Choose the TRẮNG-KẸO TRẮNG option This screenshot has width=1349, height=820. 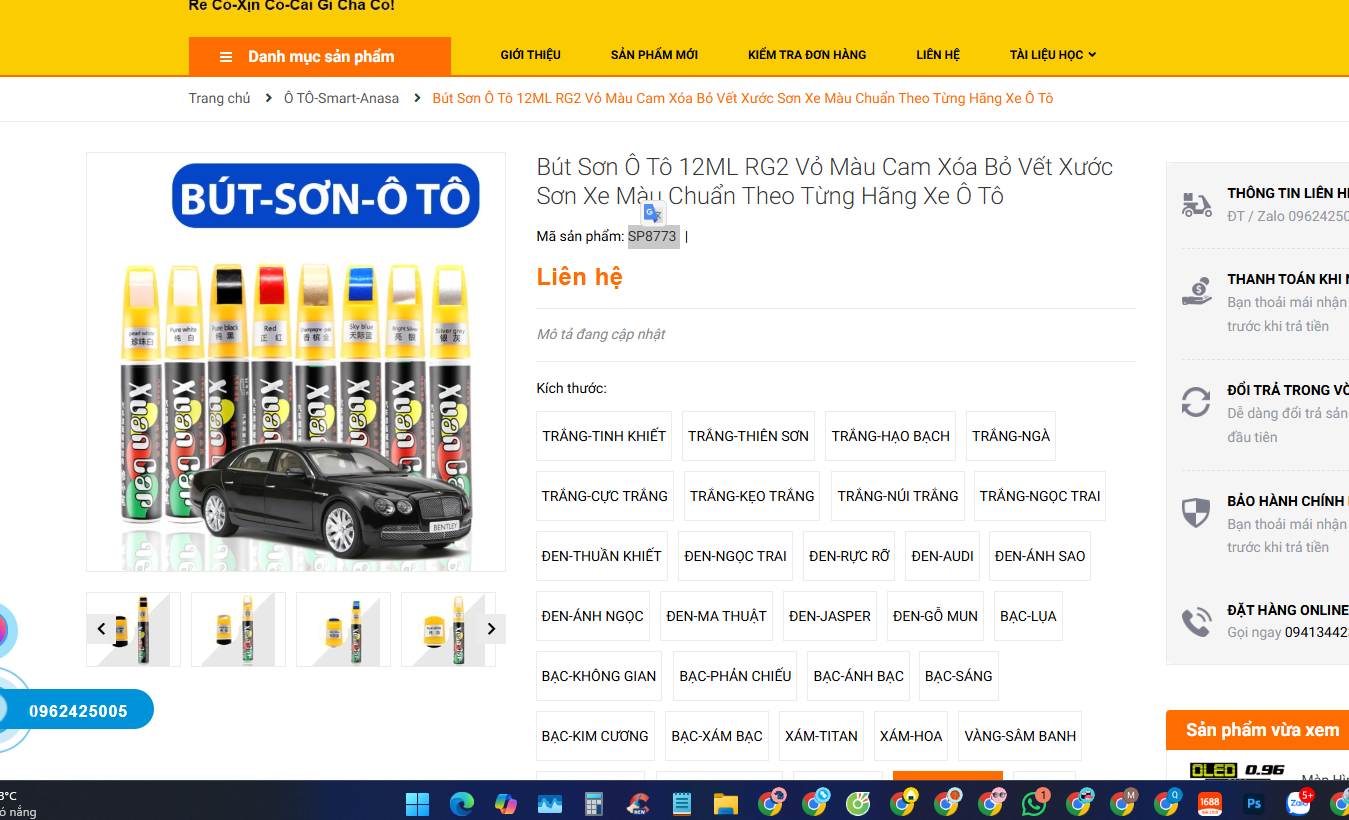click(x=752, y=496)
